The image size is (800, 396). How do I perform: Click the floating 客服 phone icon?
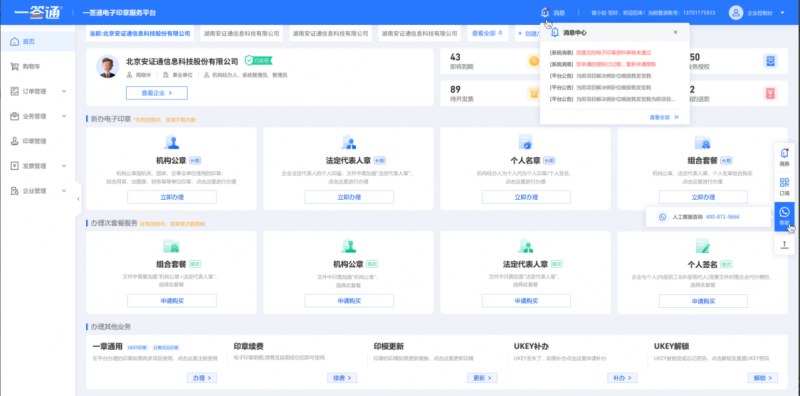pos(784,212)
